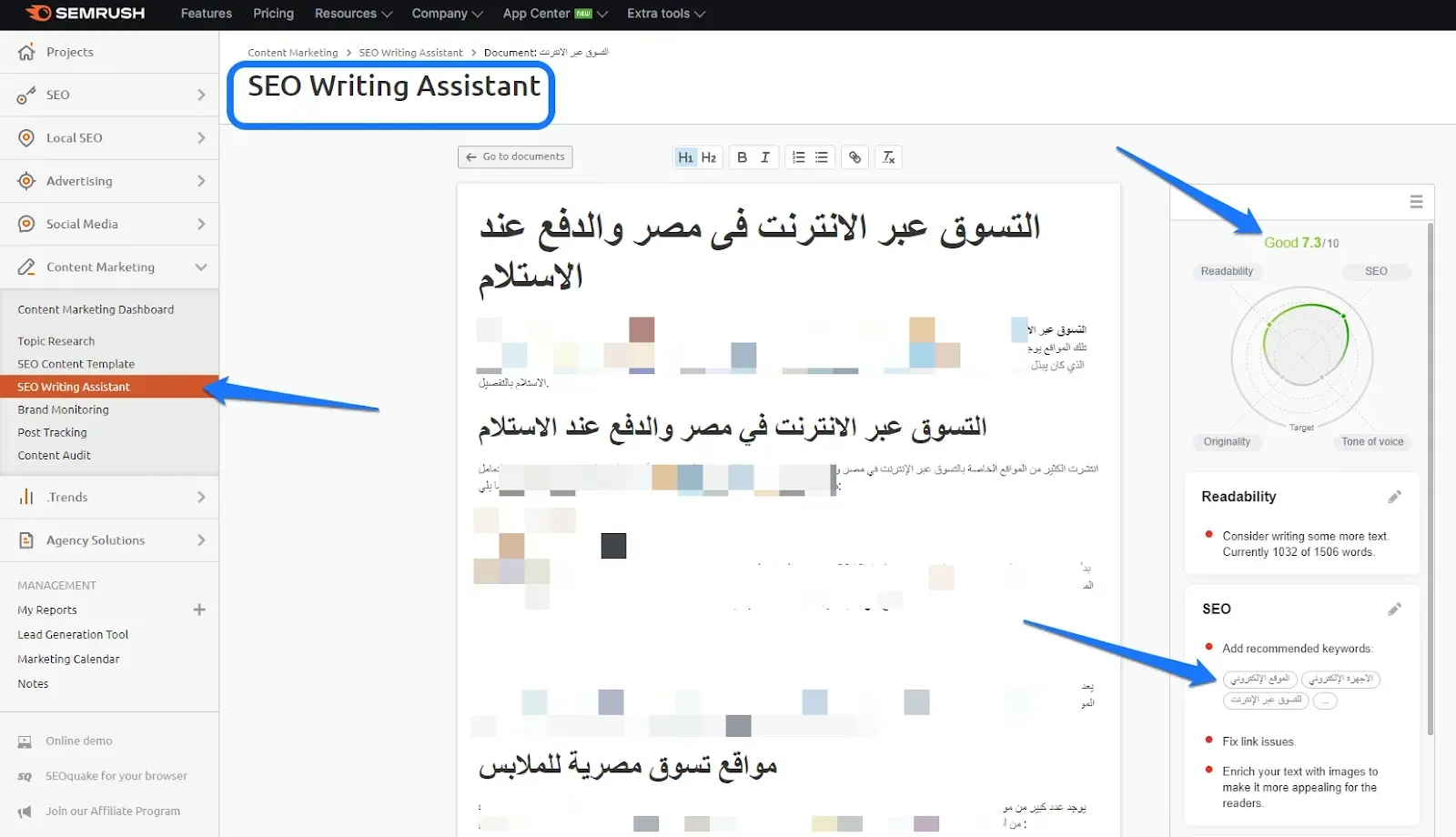The width and height of the screenshot is (1456, 837).
Task: Click the Online demo icon
Action: 25,741
